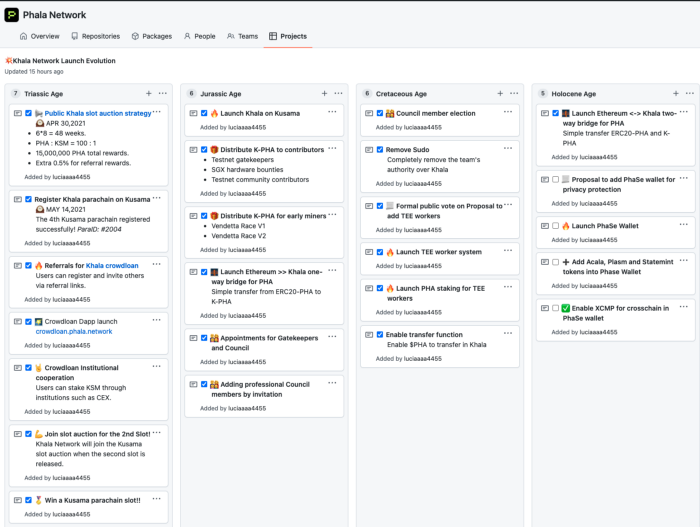Open card menu for Distribute K-PHA to contributors
Screen dimensions: 700x527
click(x=332, y=148)
